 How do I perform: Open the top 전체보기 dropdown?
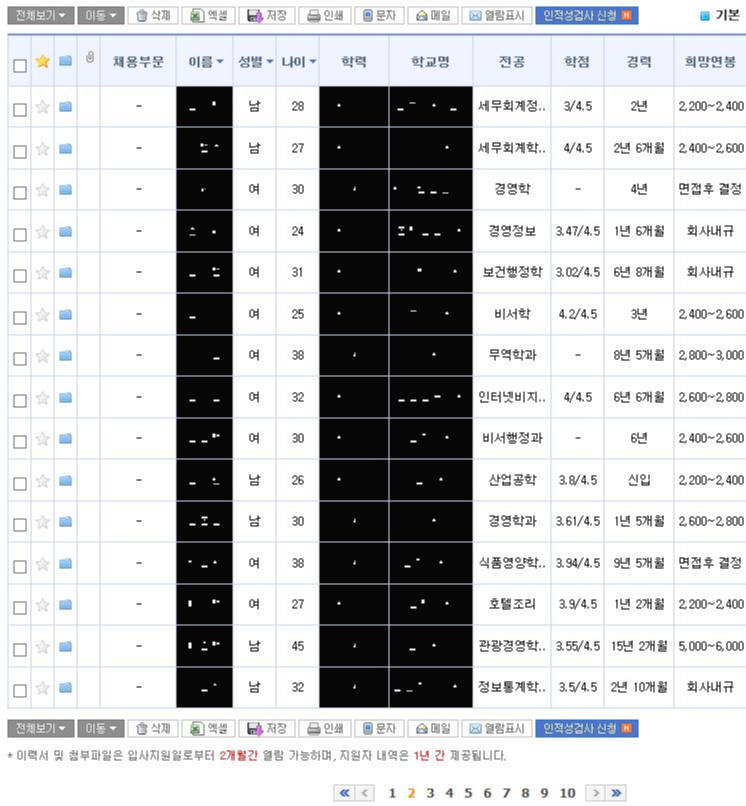pyautogui.click(x=41, y=15)
